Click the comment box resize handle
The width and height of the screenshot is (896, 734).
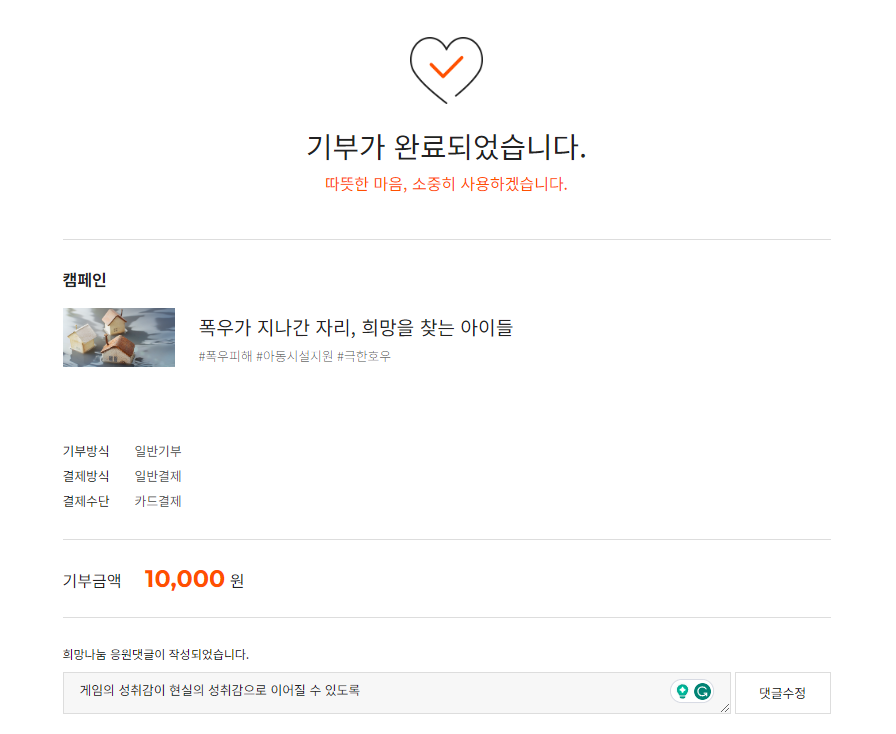pos(725,708)
